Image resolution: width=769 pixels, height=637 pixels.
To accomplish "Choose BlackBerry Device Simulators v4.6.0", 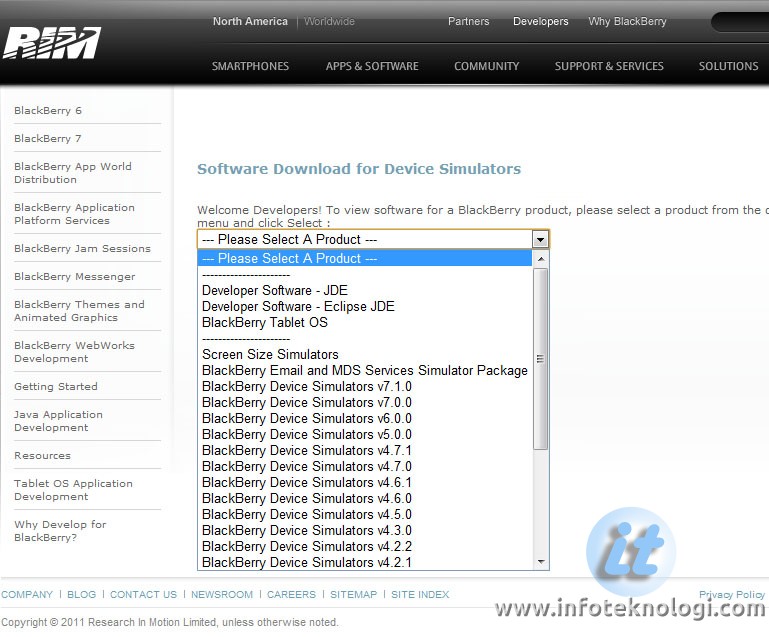I will (365, 499).
